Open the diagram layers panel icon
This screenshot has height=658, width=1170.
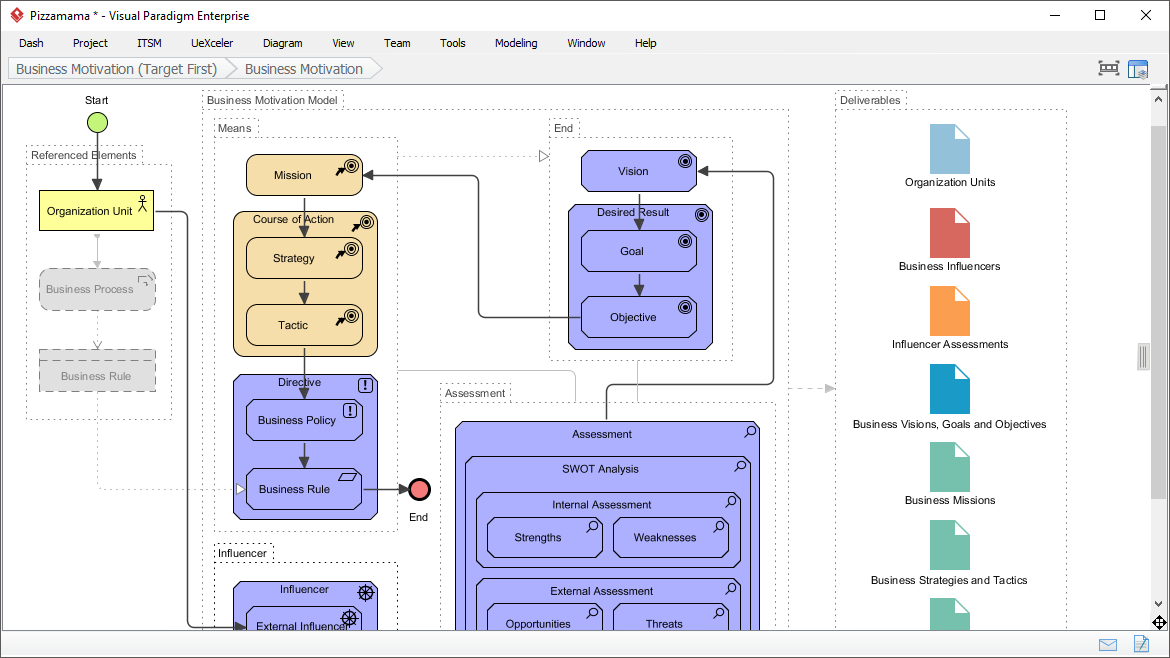point(1138,68)
